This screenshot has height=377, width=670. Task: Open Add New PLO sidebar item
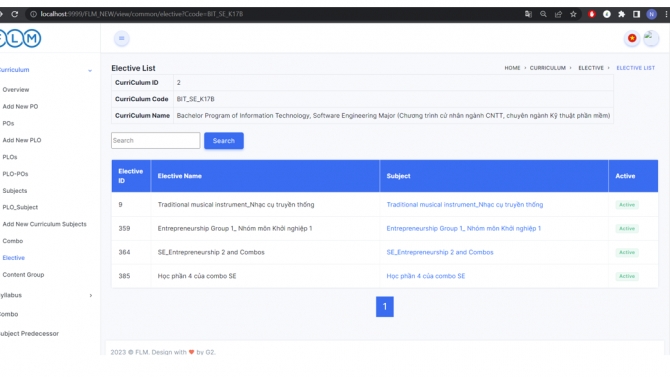22,140
